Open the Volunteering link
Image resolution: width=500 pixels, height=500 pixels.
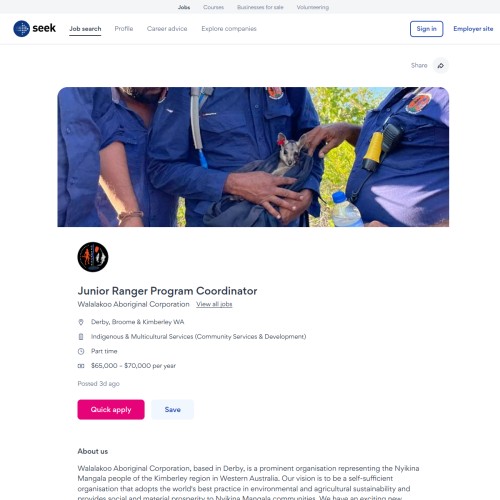(x=313, y=7)
